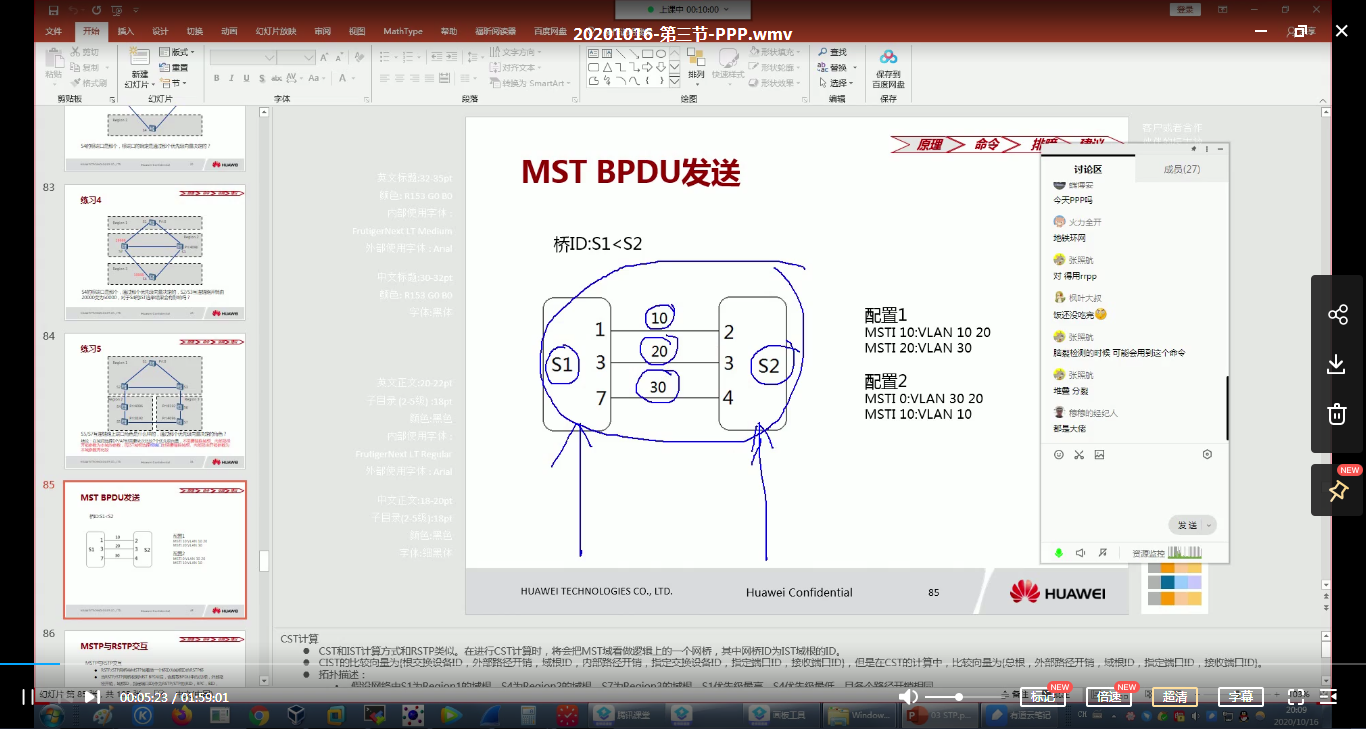
Task: Expand the 选择 select dropdown
Action: click(836, 83)
